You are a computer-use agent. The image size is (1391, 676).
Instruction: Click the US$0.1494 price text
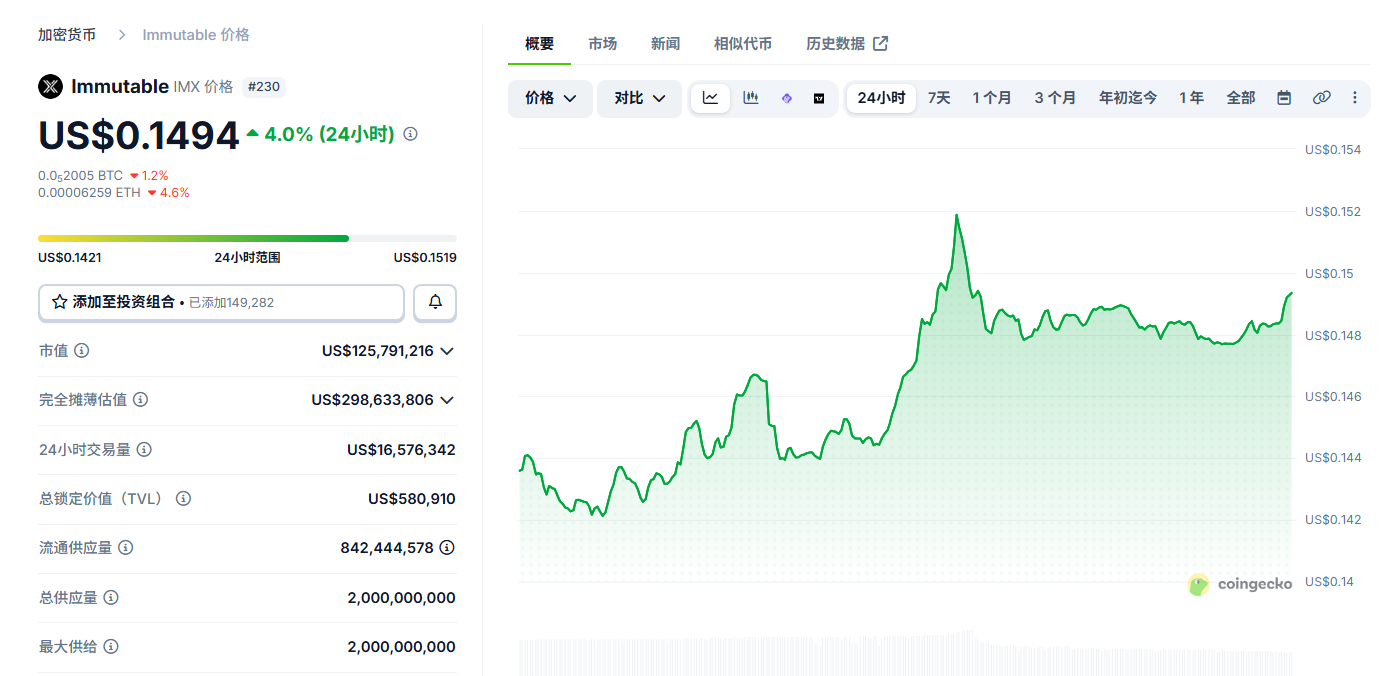139,135
